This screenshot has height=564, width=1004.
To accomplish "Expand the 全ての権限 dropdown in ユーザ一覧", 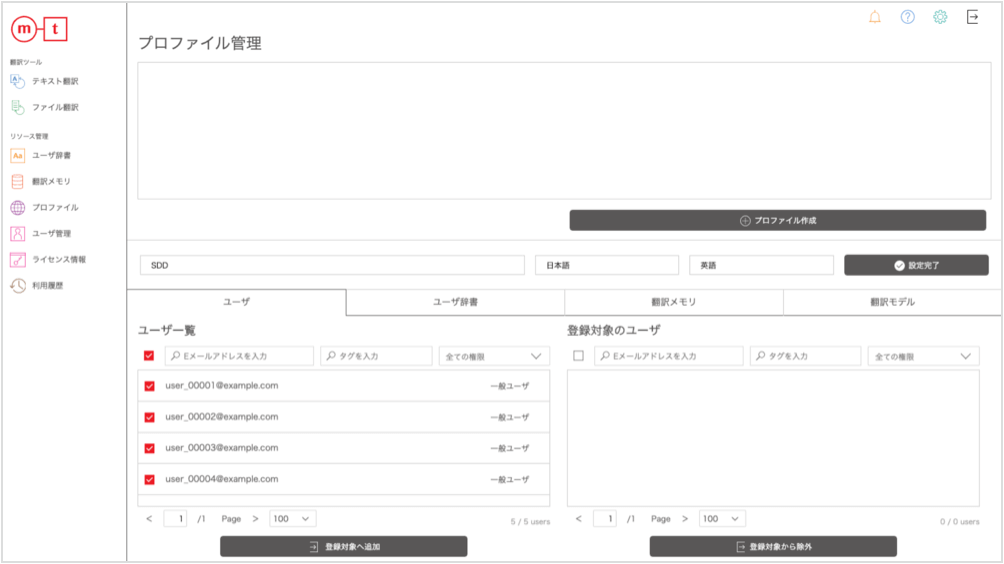I will (x=494, y=356).
